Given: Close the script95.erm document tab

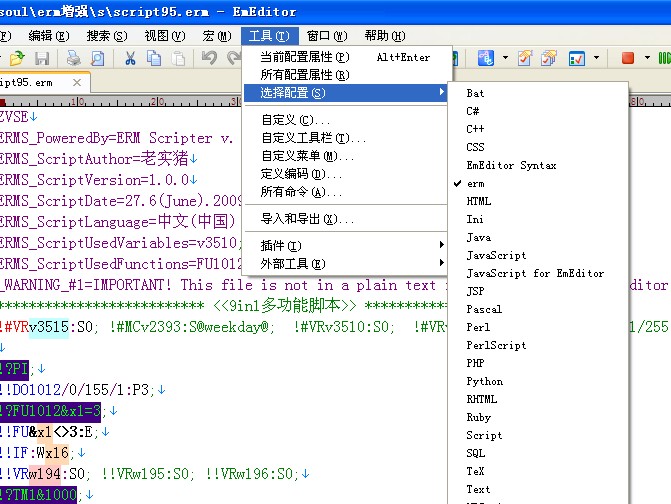Looking at the screenshot, I should tap(77, 82).
